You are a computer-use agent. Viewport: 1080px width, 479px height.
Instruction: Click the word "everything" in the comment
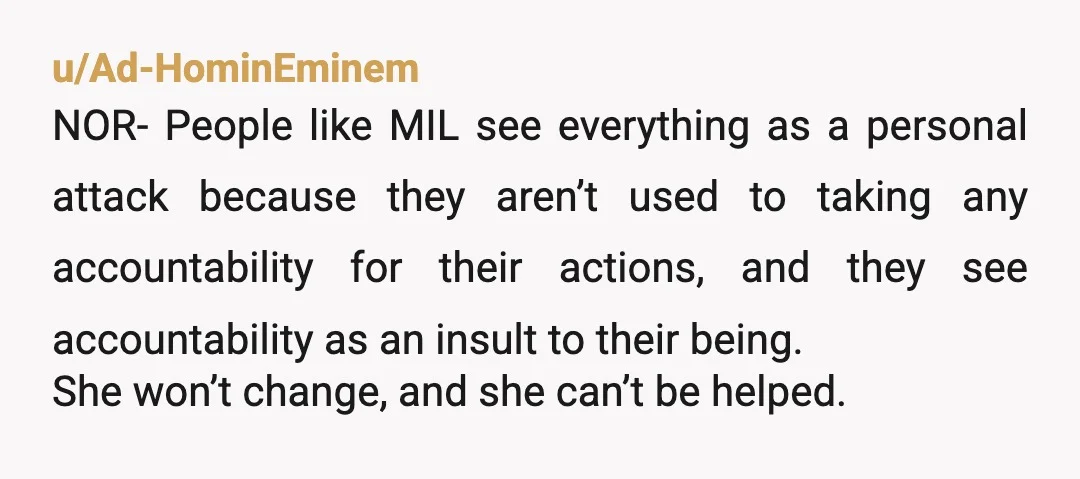click(653, 128)
